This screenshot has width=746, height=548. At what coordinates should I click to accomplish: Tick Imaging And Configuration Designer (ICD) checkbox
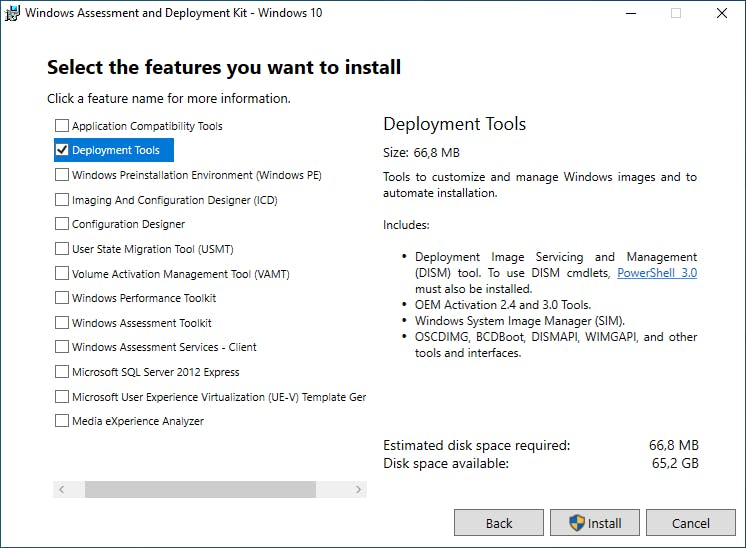click(62, 200)
